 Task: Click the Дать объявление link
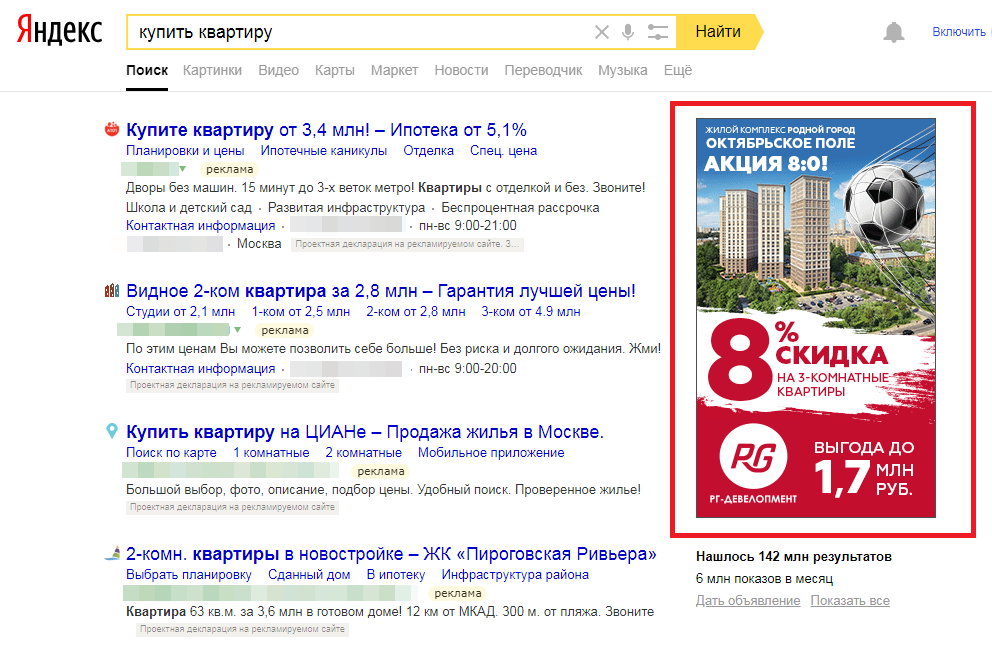pos(748,601)
